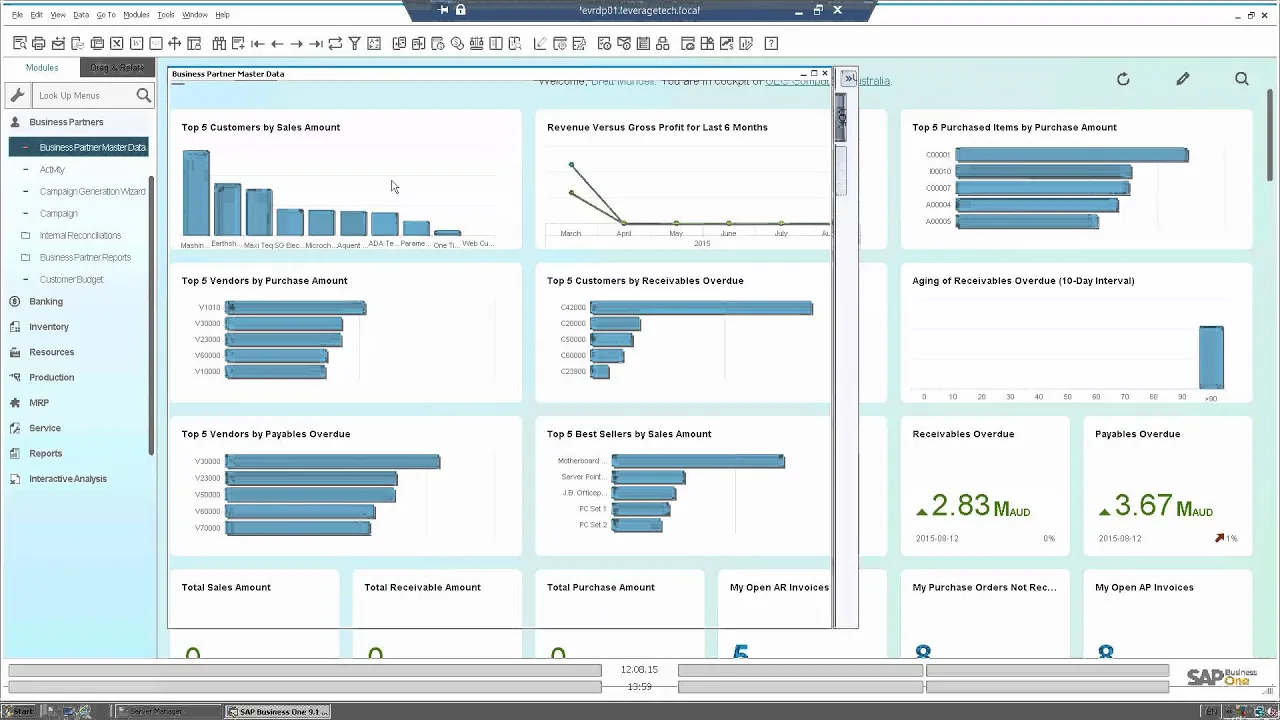
Task: Expand the Inventory module
Action: coord(48,326)
